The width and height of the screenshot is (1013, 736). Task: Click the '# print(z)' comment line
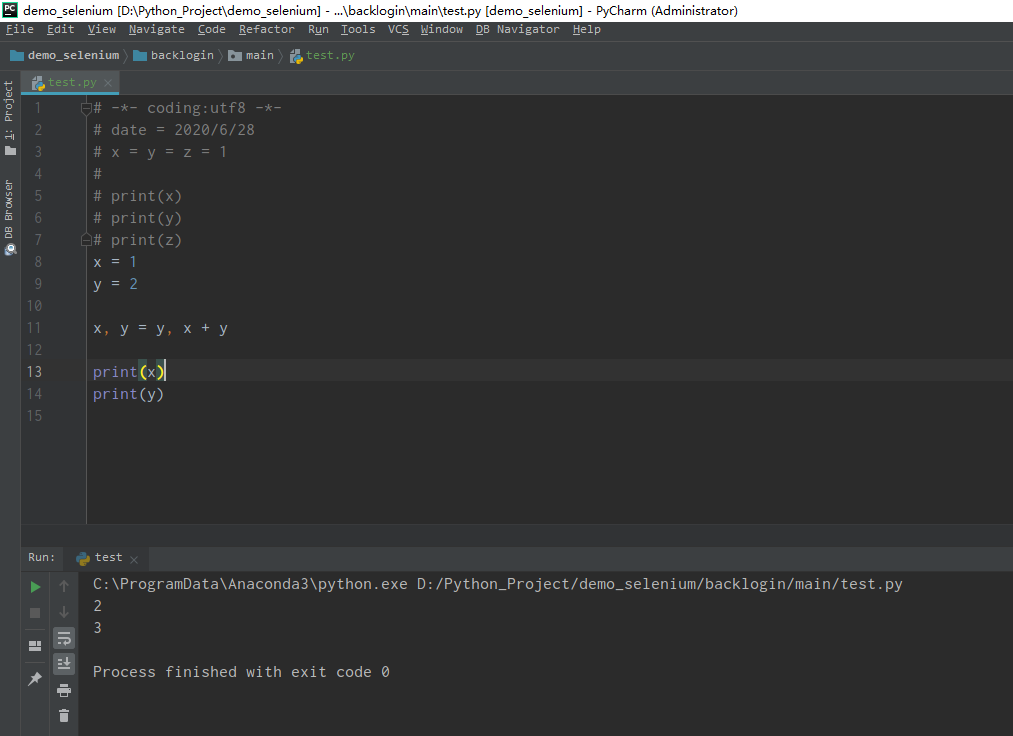[138, 240]
